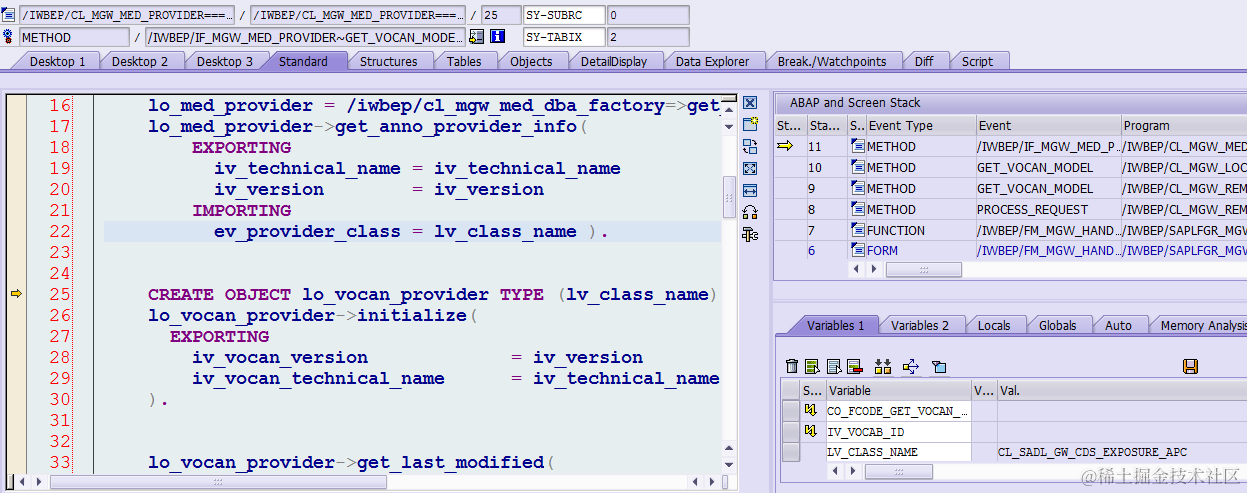Switch to the Desktop 1 tab
Viewport: 1247px width, 493px height.
[57, 61]
